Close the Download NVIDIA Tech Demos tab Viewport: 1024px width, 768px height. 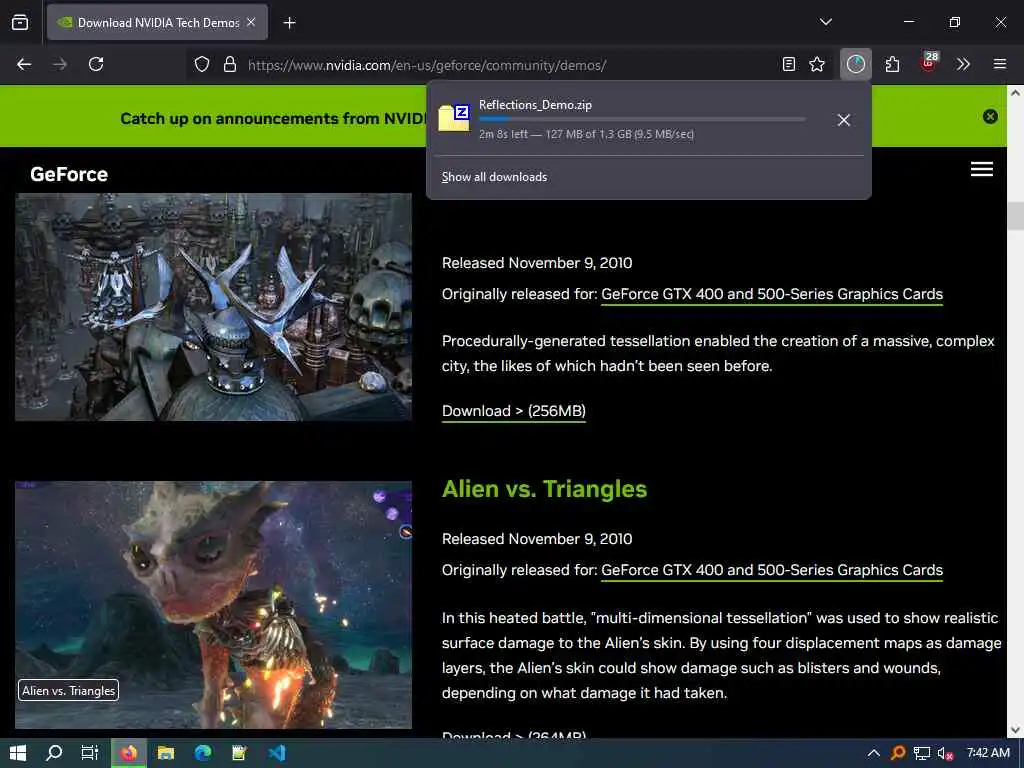point(251,22)
